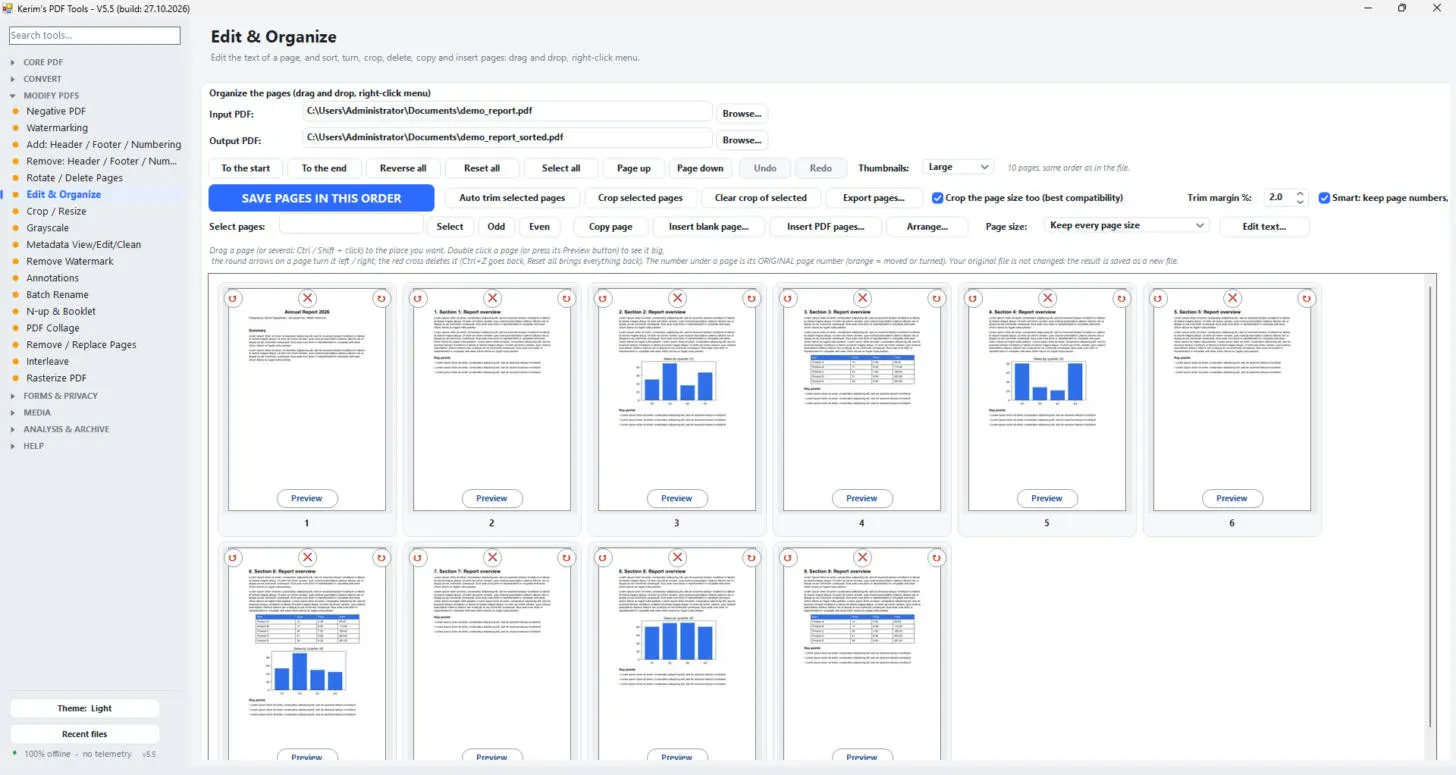Open the Thumbnails size dropdown
This screenshot has width=1456, height=775.
coord(958,167)
